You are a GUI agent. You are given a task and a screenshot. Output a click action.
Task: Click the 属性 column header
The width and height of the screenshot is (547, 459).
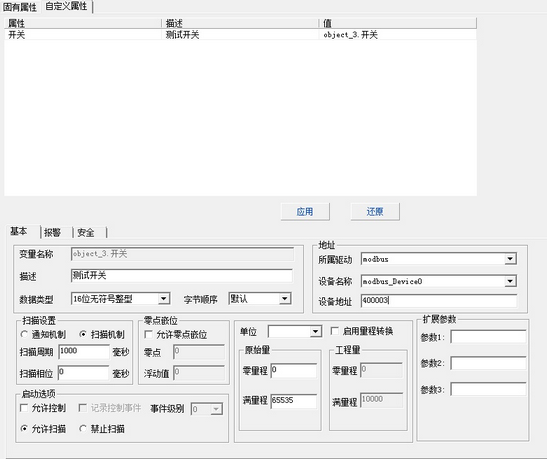83,23
